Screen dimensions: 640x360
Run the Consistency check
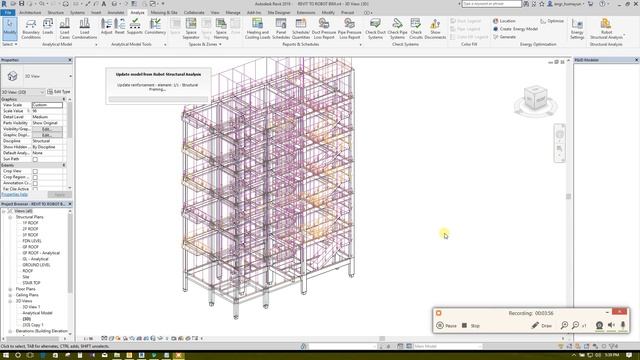155,27
